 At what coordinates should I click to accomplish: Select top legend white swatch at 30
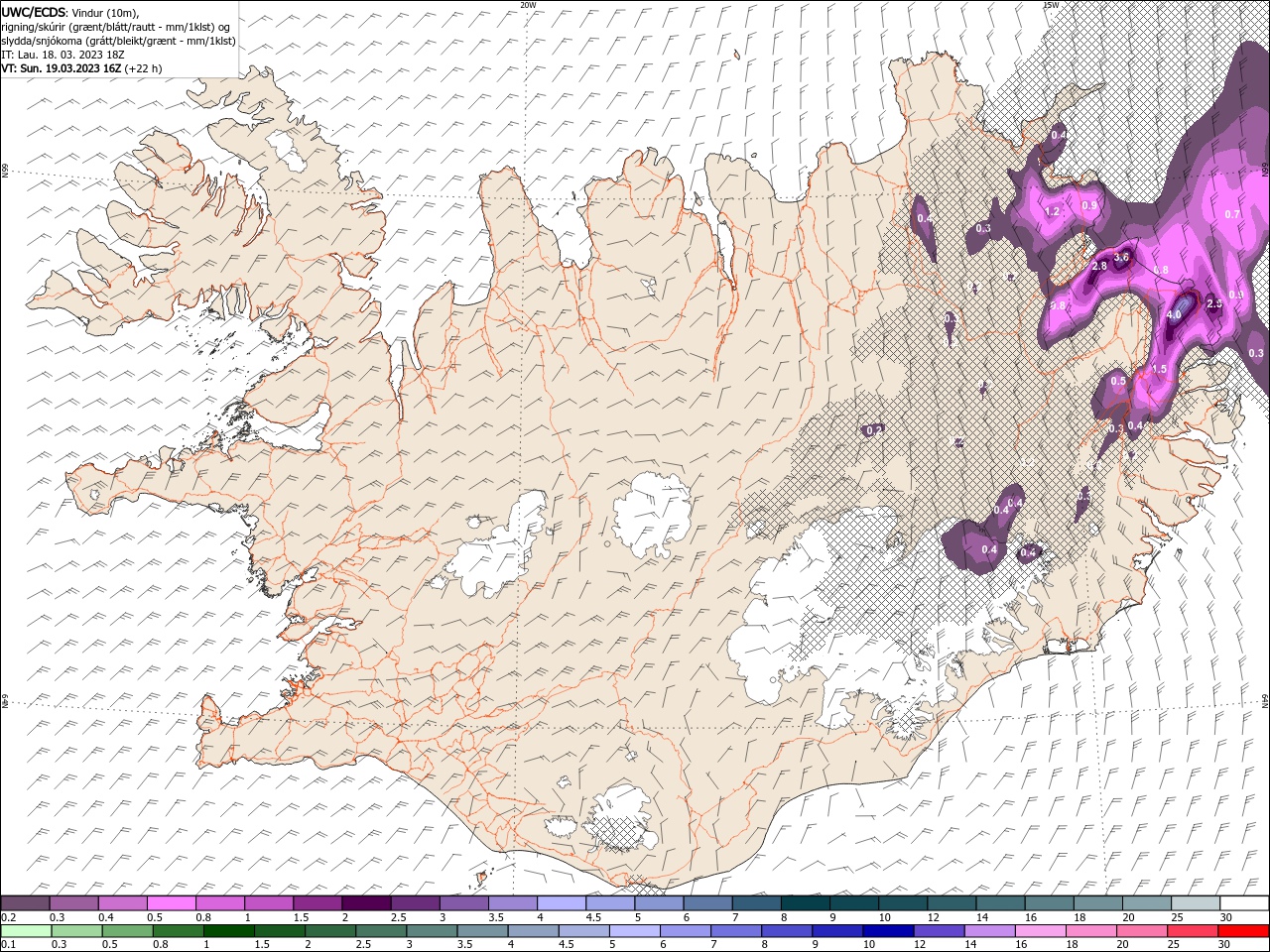(x=1244, y=903)
